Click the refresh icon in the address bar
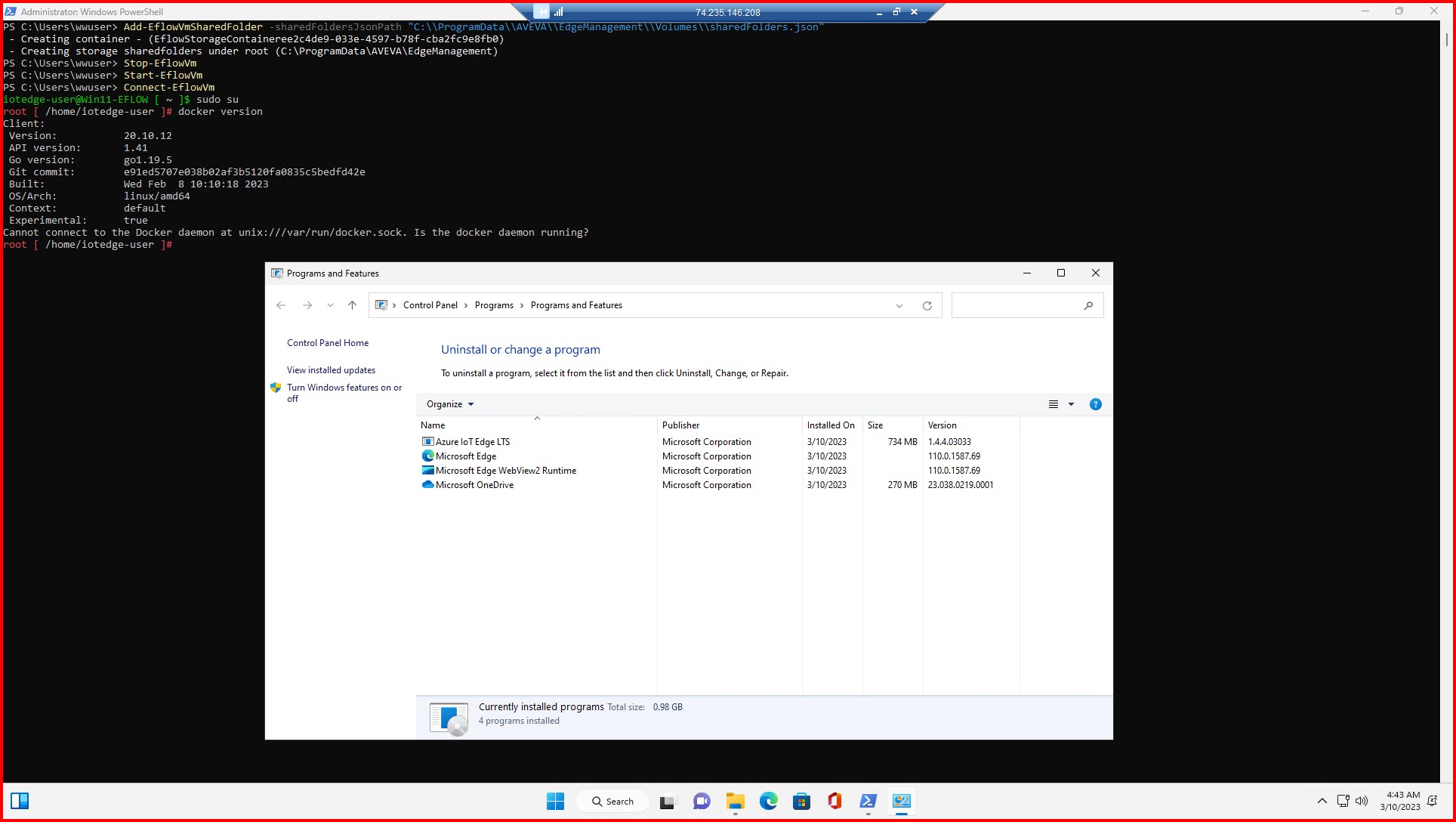The image size is (1456, 822). tap(927, 305)
